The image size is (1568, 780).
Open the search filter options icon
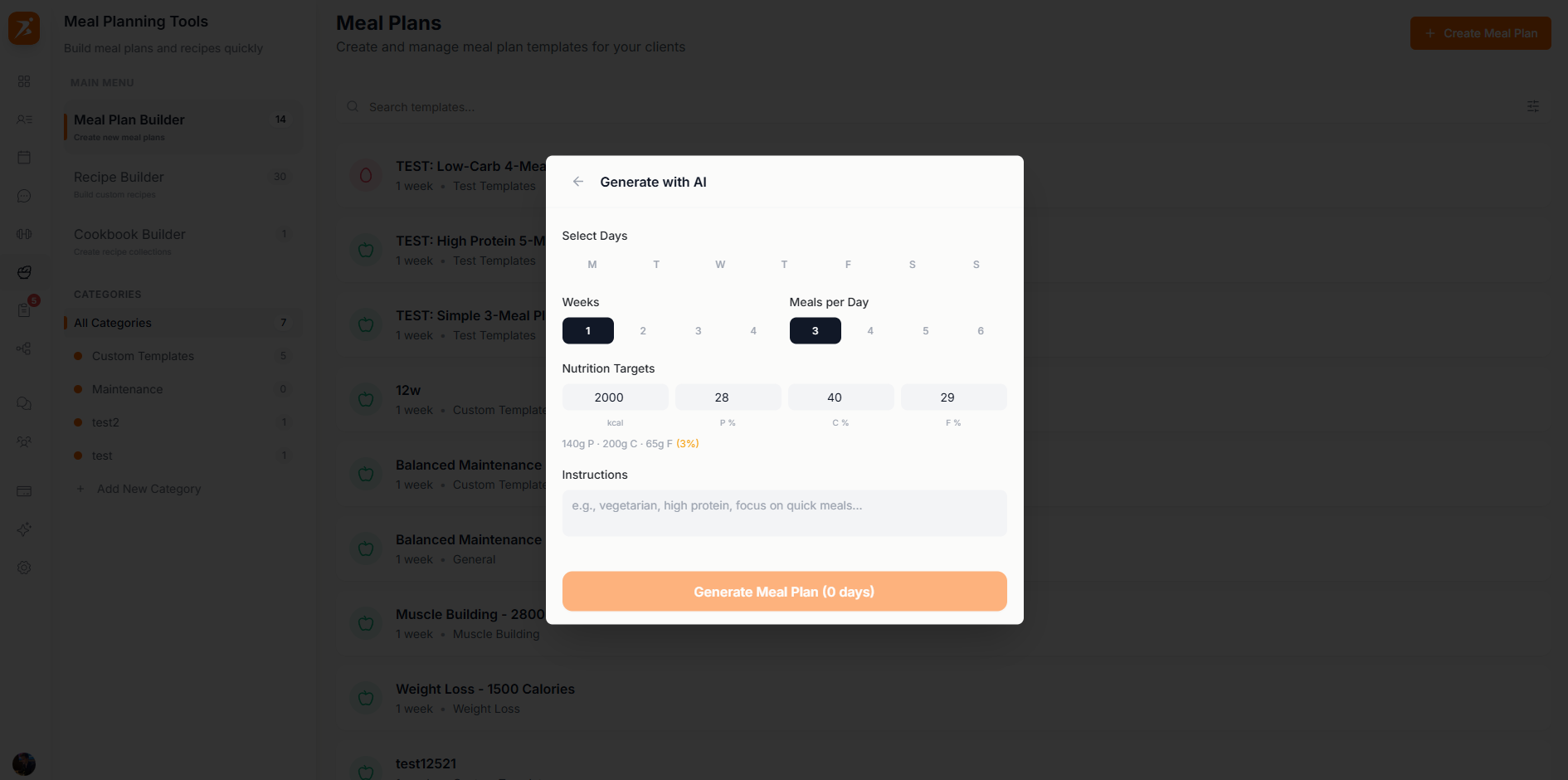point(1532,106)
